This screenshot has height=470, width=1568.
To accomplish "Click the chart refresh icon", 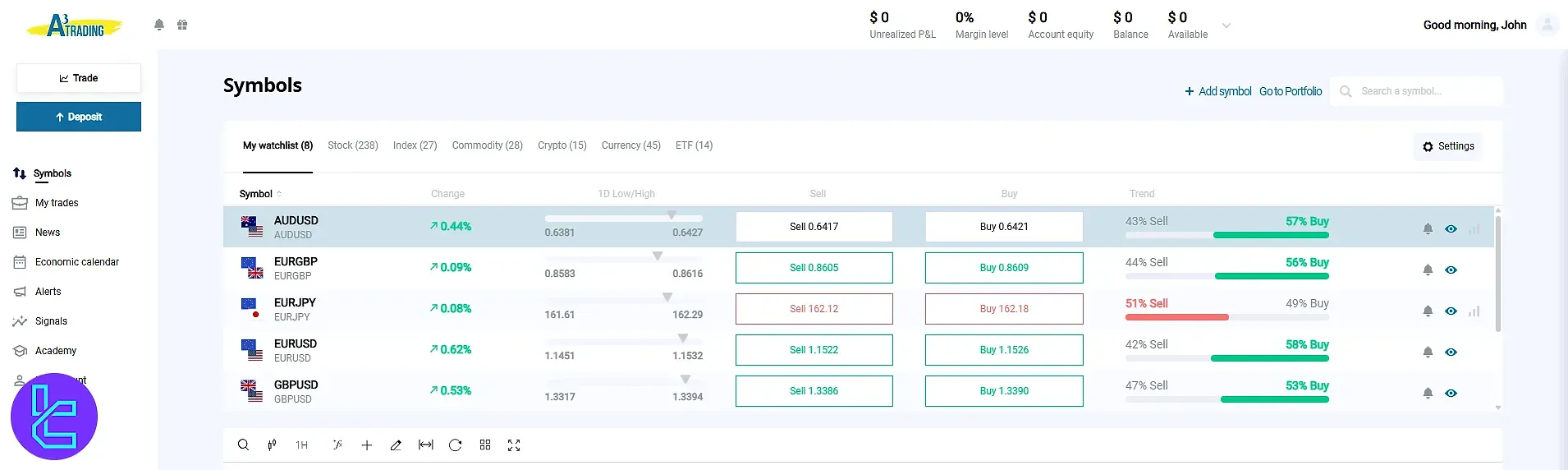I will pyautogui.click(x=456, y=445).
